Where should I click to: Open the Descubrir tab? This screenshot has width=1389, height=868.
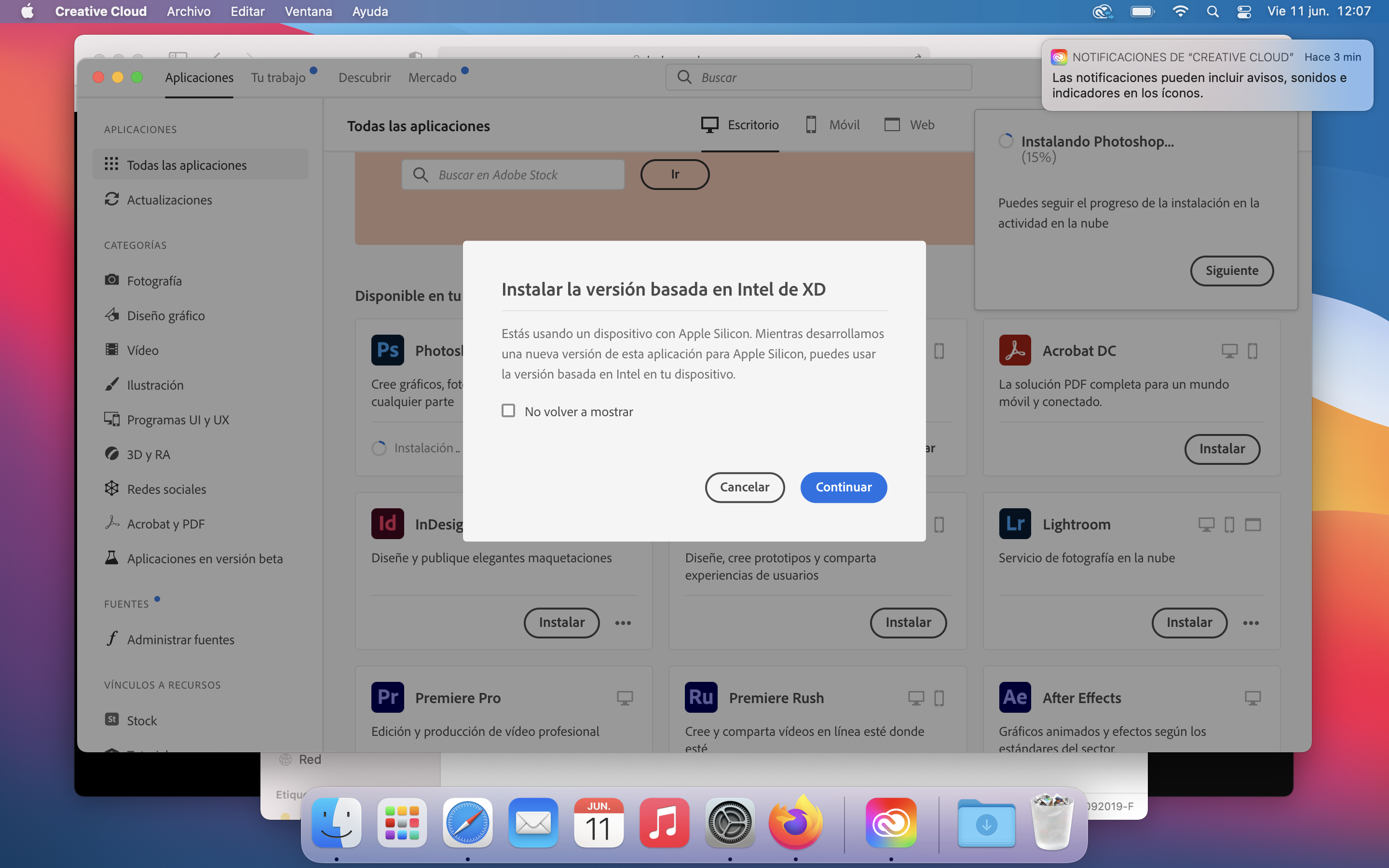point(365,78)
